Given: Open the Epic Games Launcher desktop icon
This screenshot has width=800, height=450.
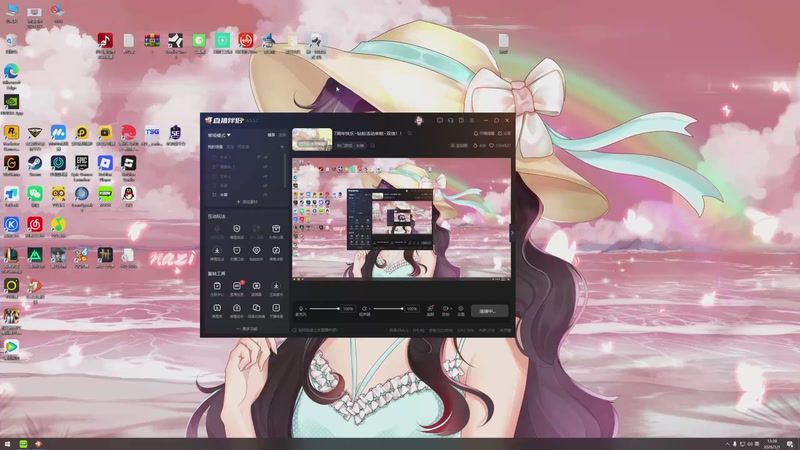Looking at the screenshot, I should [x=82, y=168].
